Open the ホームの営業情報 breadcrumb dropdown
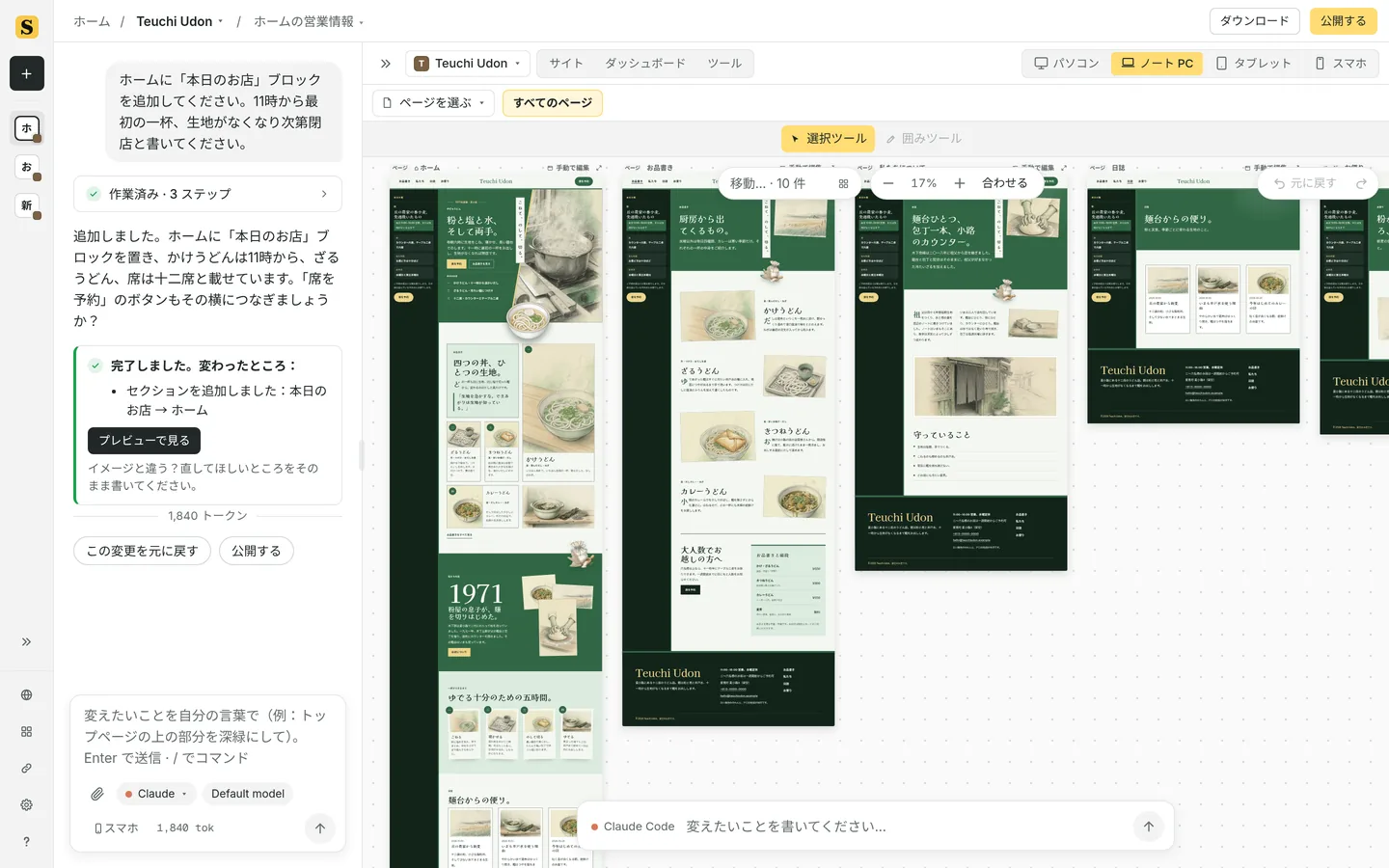The image size is (1389, 868). pos(309,21)
